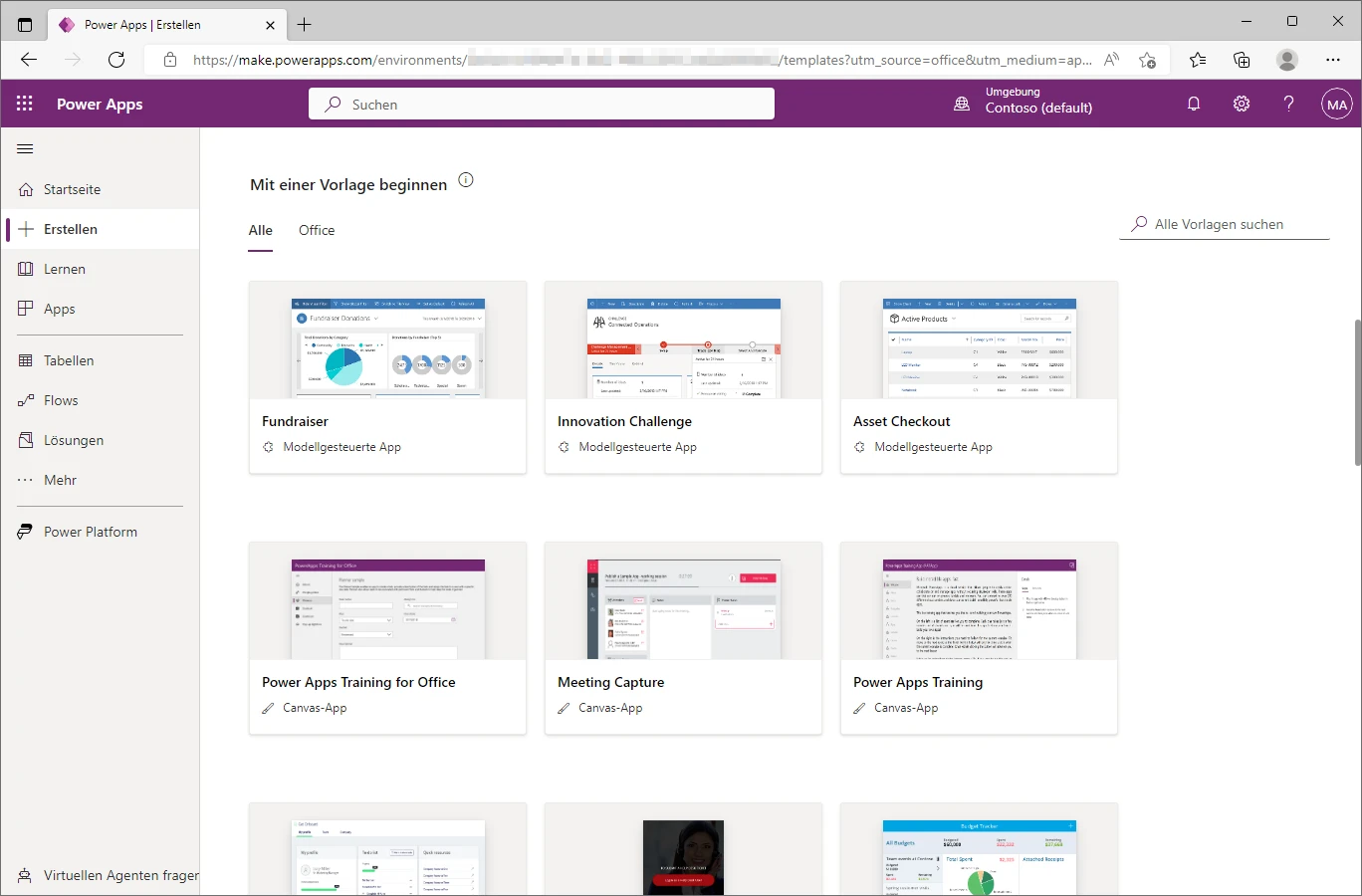1362x896 pixels.
Task: Expand Mehr in the sidebar
Action: coord(100,480)
